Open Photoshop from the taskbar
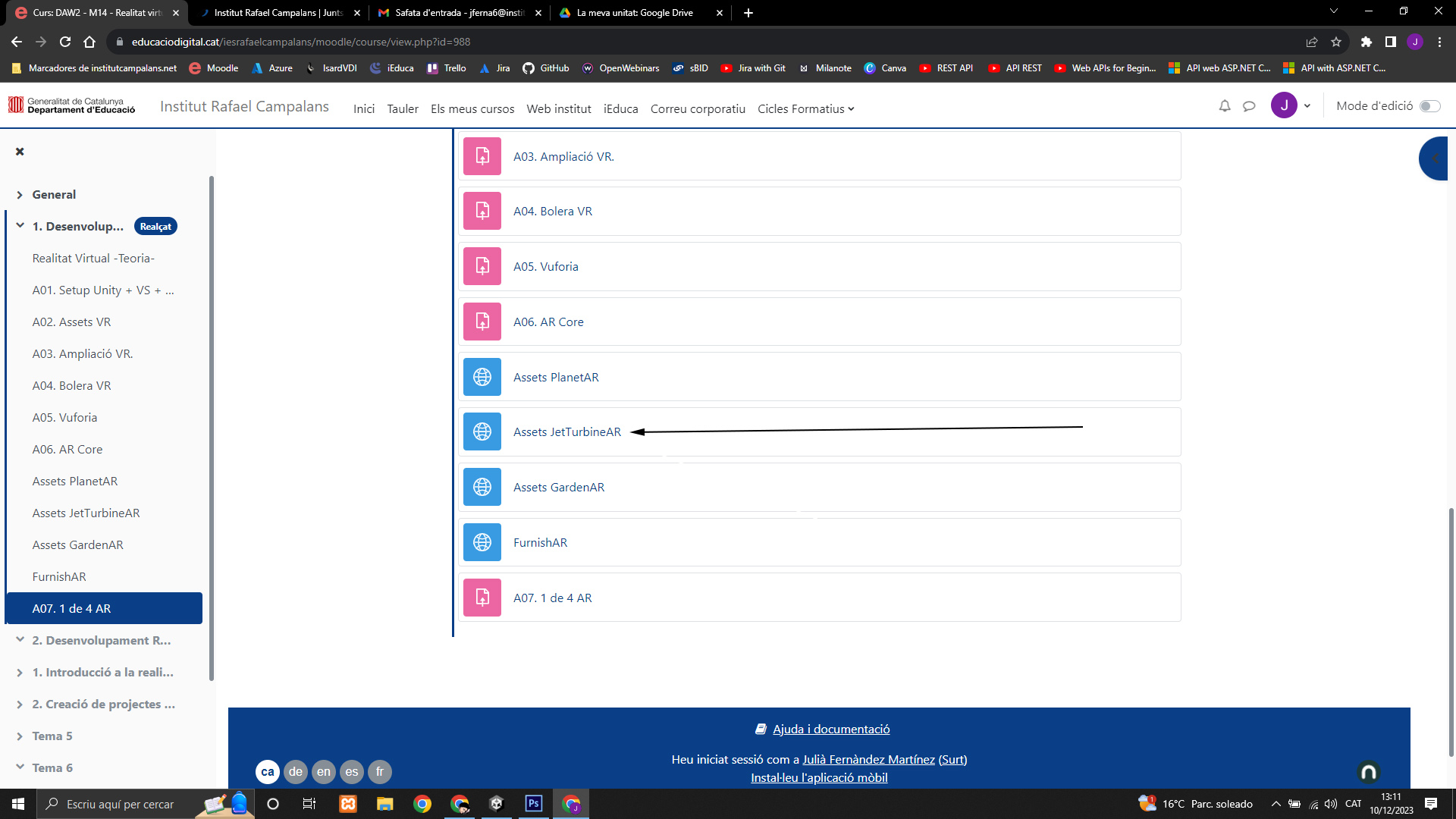 534,804
